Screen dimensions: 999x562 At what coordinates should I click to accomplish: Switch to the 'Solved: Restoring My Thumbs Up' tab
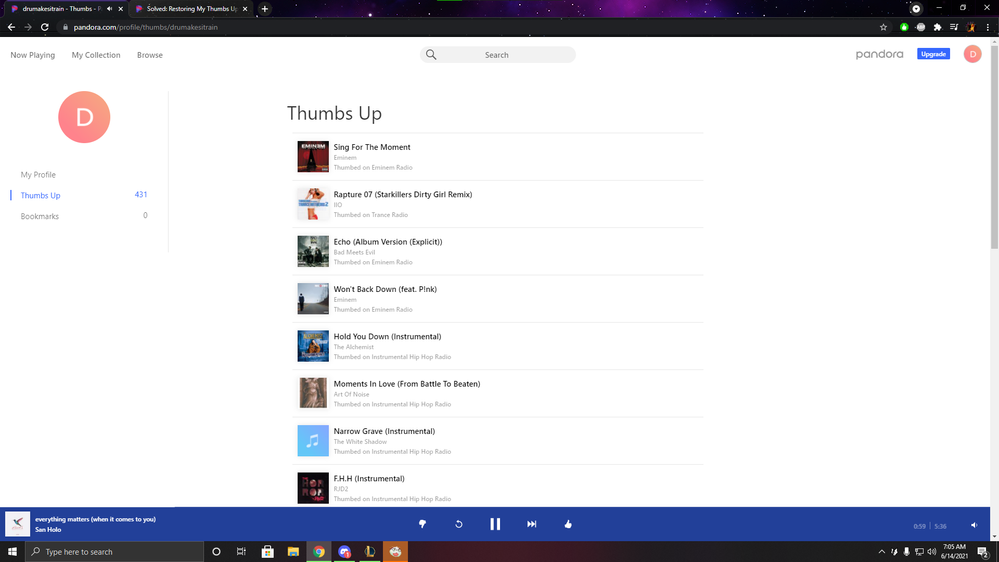[191, 9]
